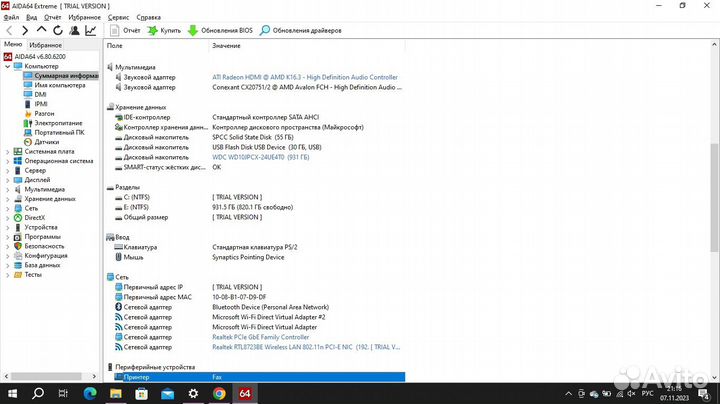
Task: Refresh the current page
Action: click(58, 31)
